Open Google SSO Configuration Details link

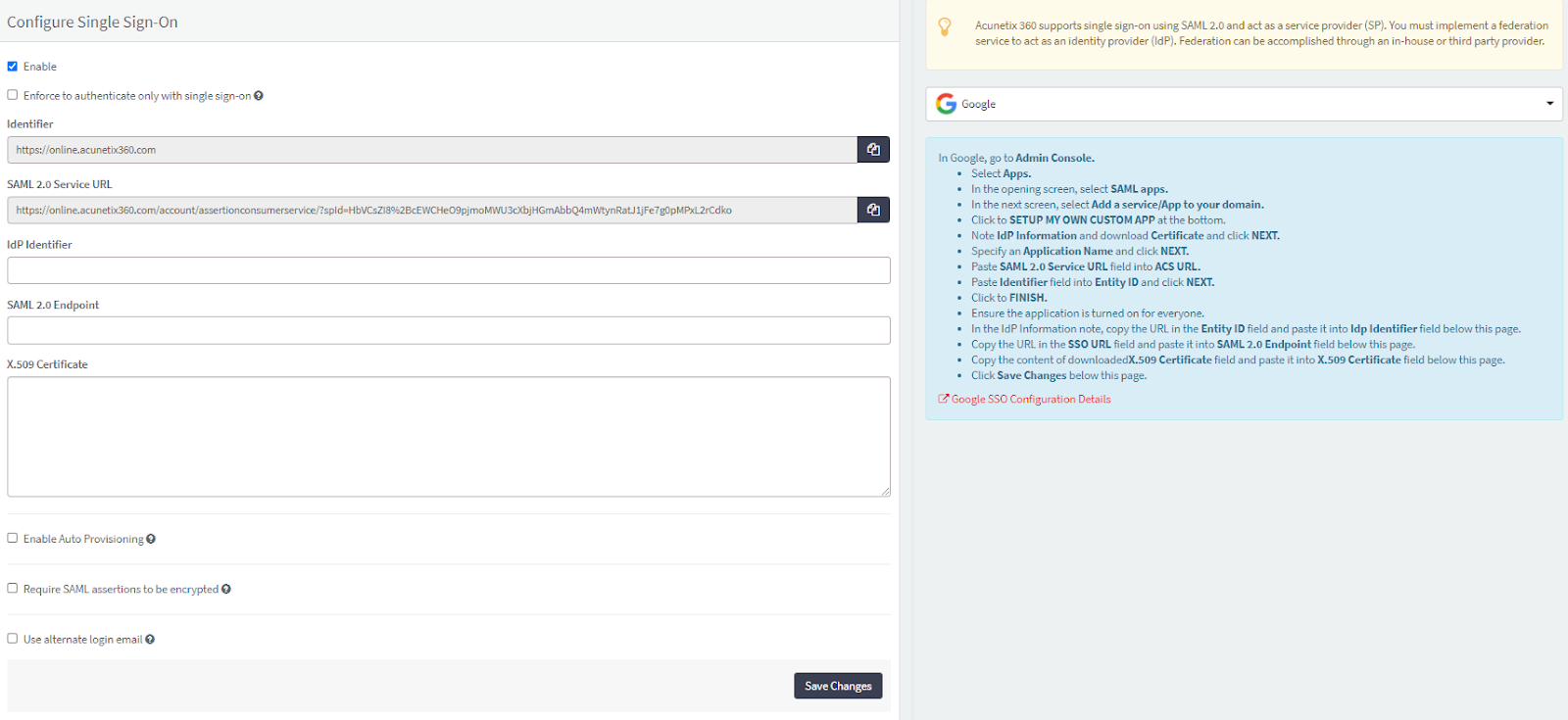(1031, 400)
